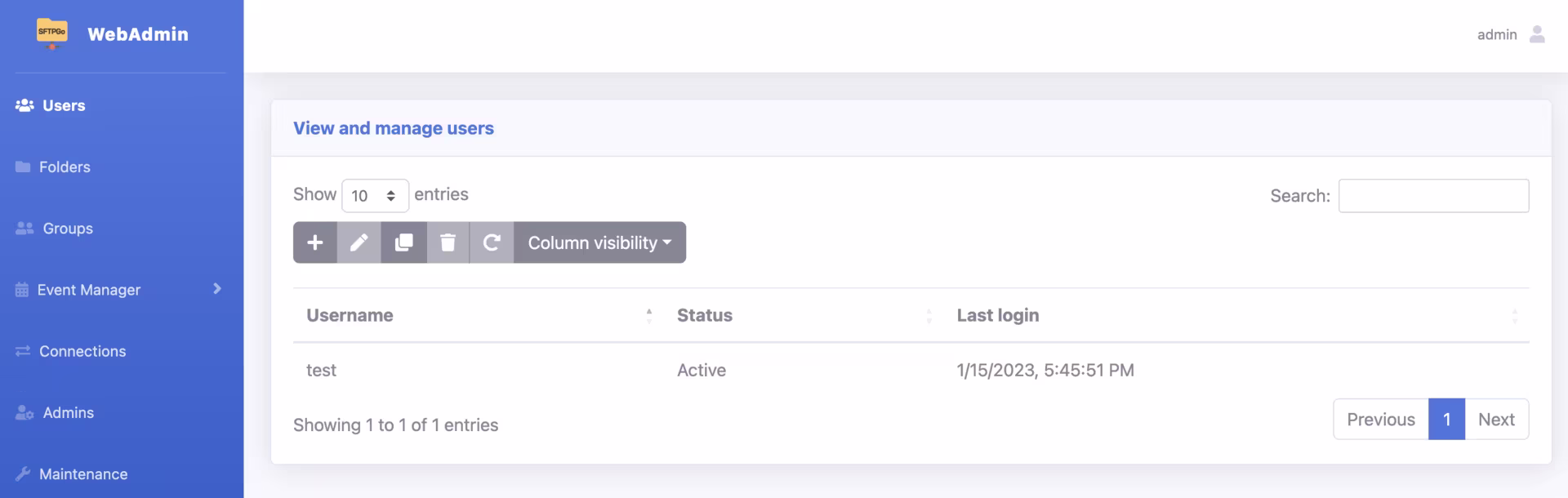Viewport: 1568px width, 498px height.
Task: Open the Show entries dropdown
Action: click(375, 195)
